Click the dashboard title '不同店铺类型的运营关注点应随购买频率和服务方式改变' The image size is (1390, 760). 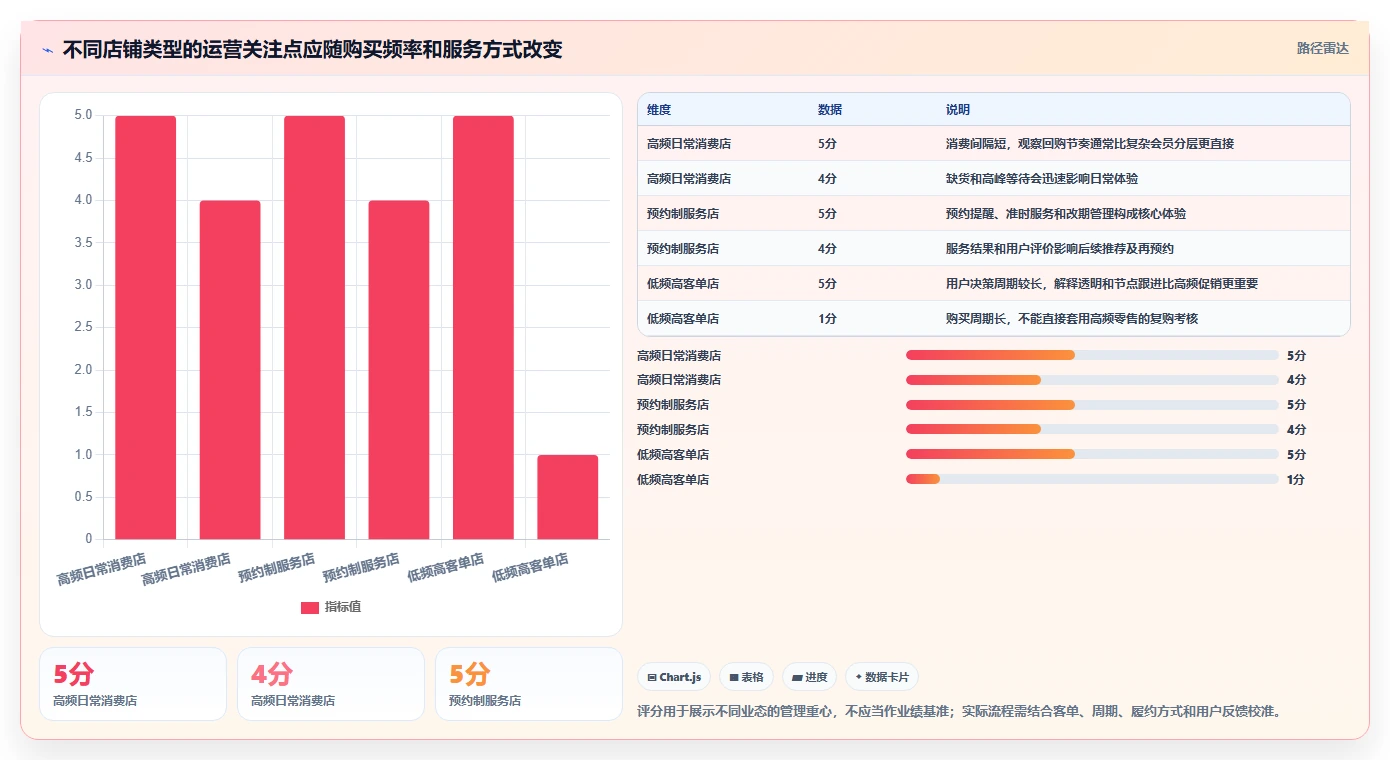click(x=312, y=49)
